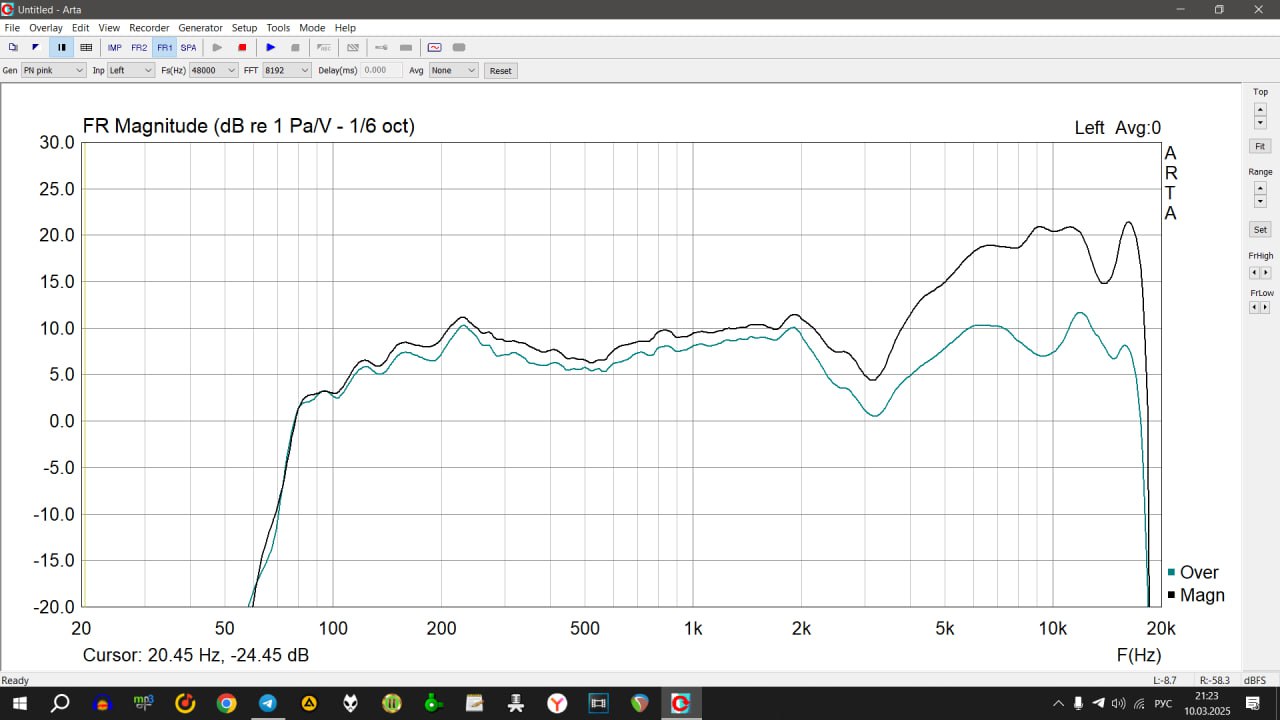Open the Help menu
The width and height of the screenshot is (1280, 720).
point(345,28)
